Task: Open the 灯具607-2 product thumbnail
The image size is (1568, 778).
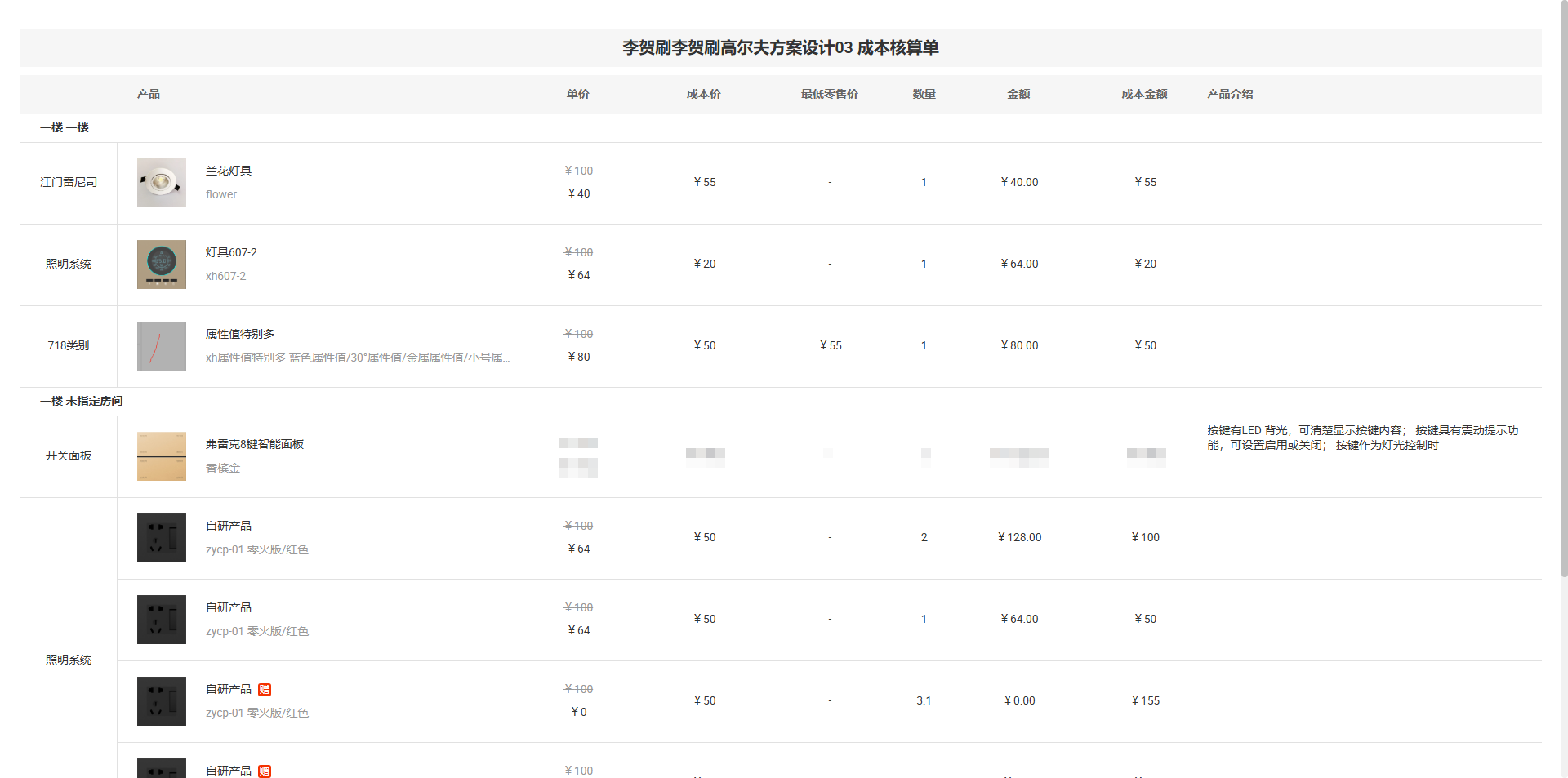Action: click(x=162, y=265)
